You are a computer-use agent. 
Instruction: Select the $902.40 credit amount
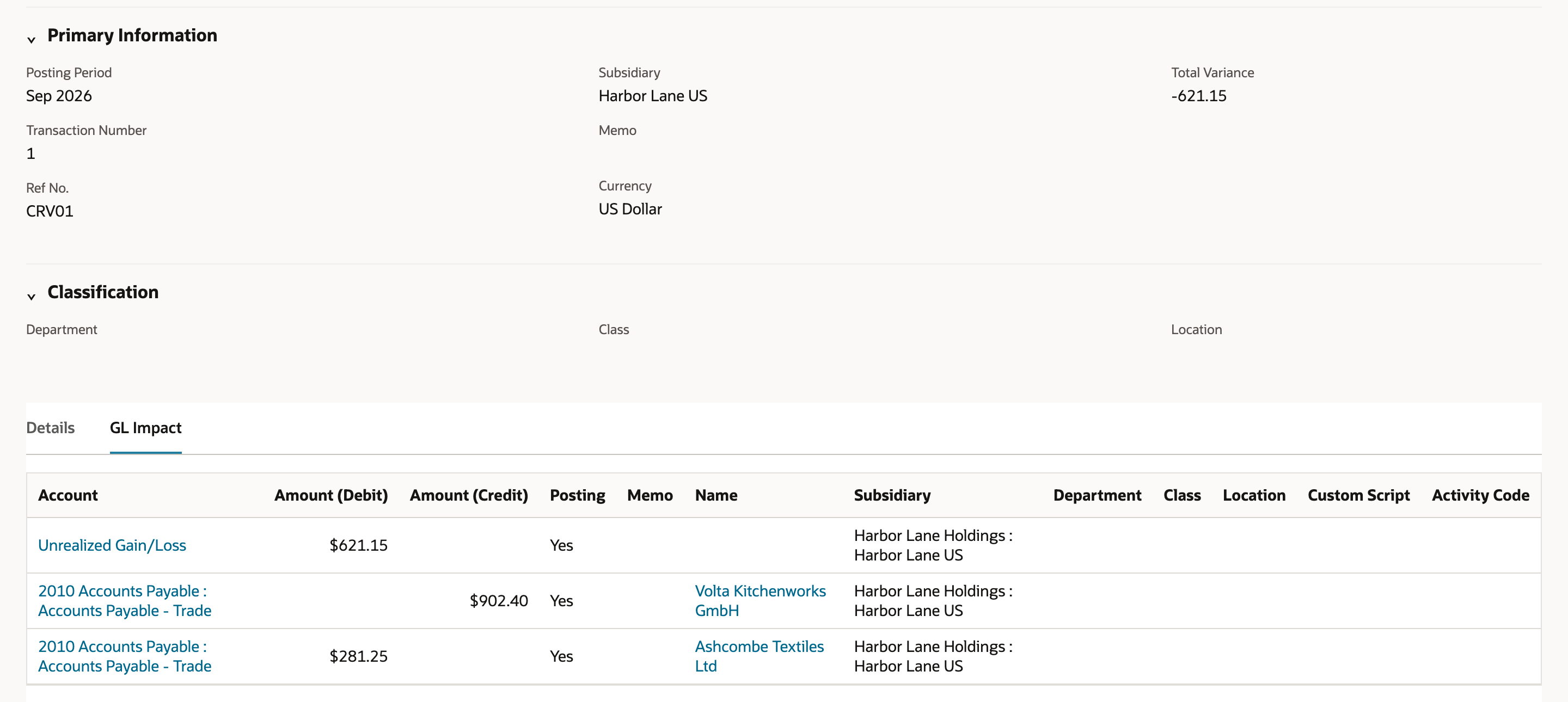[x=499, y=600]
